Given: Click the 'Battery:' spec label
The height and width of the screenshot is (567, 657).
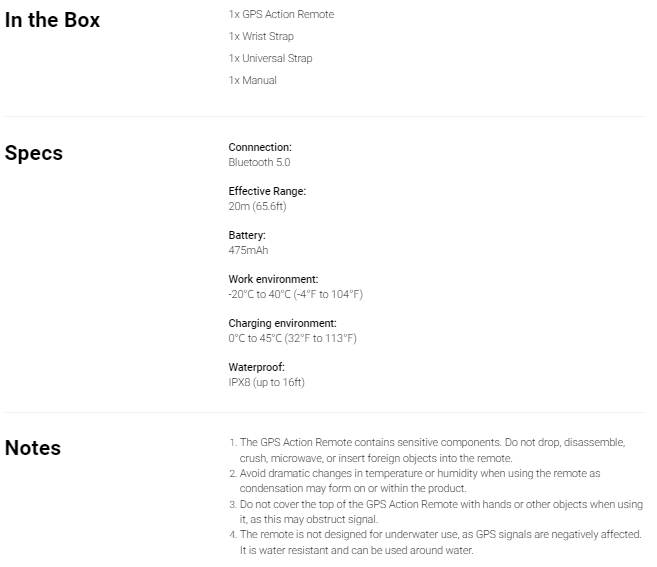Looking at the screenshot, I should point(247,235).
